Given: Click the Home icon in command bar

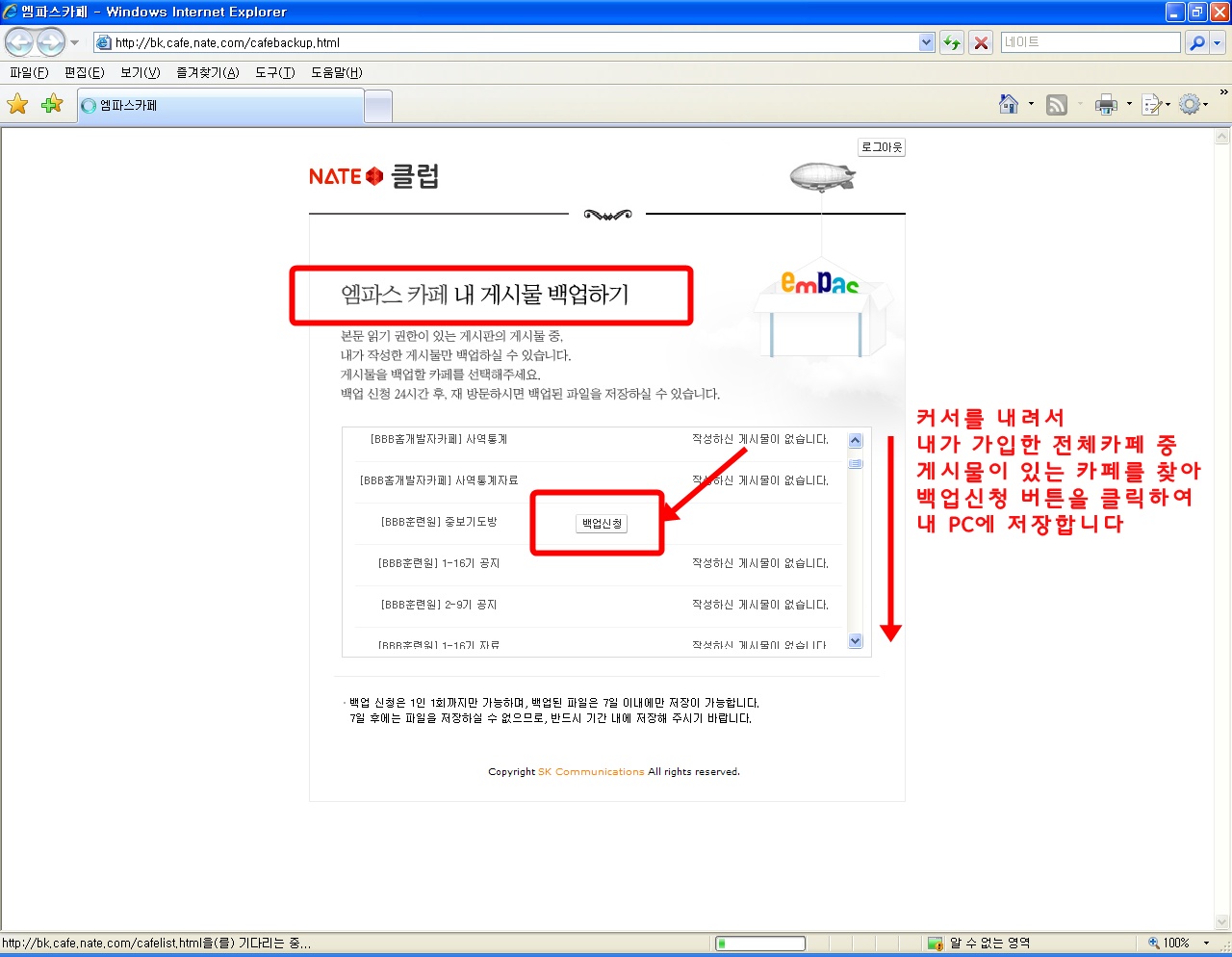Looking at the screenshot, I should (1009, 104).
